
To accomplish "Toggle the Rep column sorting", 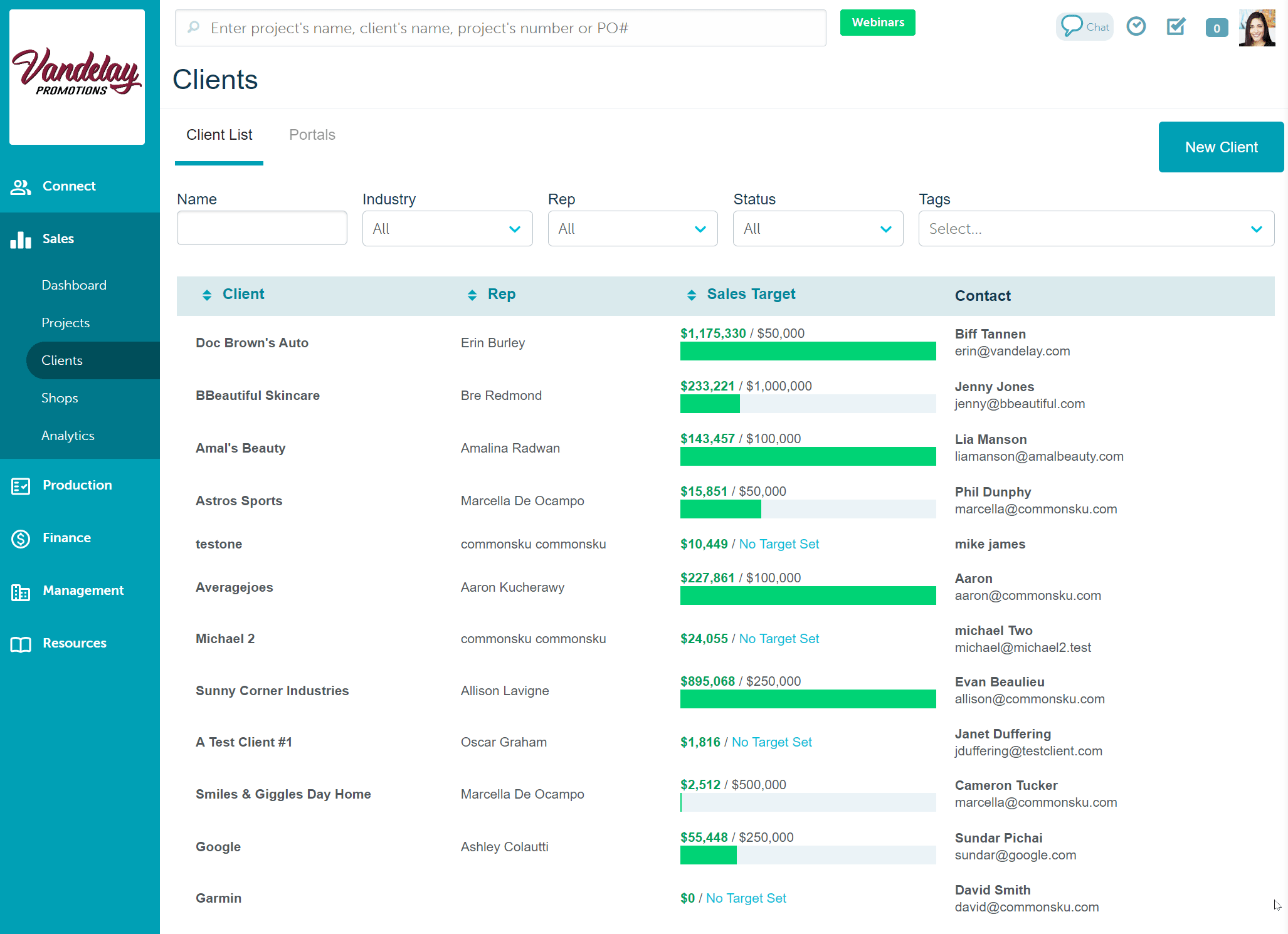I will [x=472, y=295].
